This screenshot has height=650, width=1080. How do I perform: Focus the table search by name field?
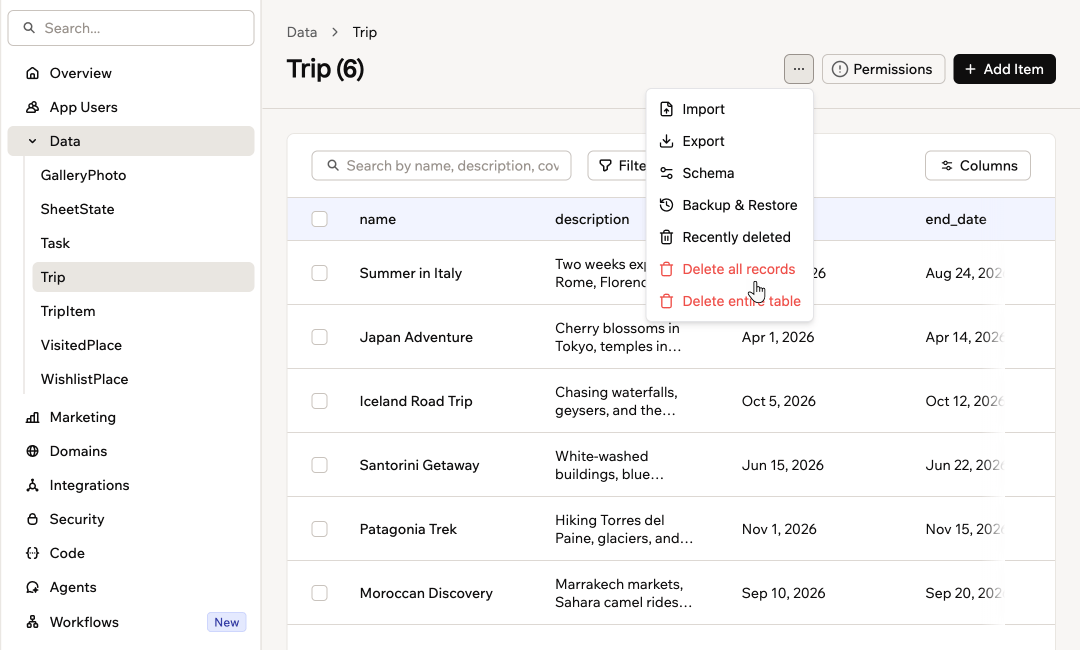tap(442, 166)
